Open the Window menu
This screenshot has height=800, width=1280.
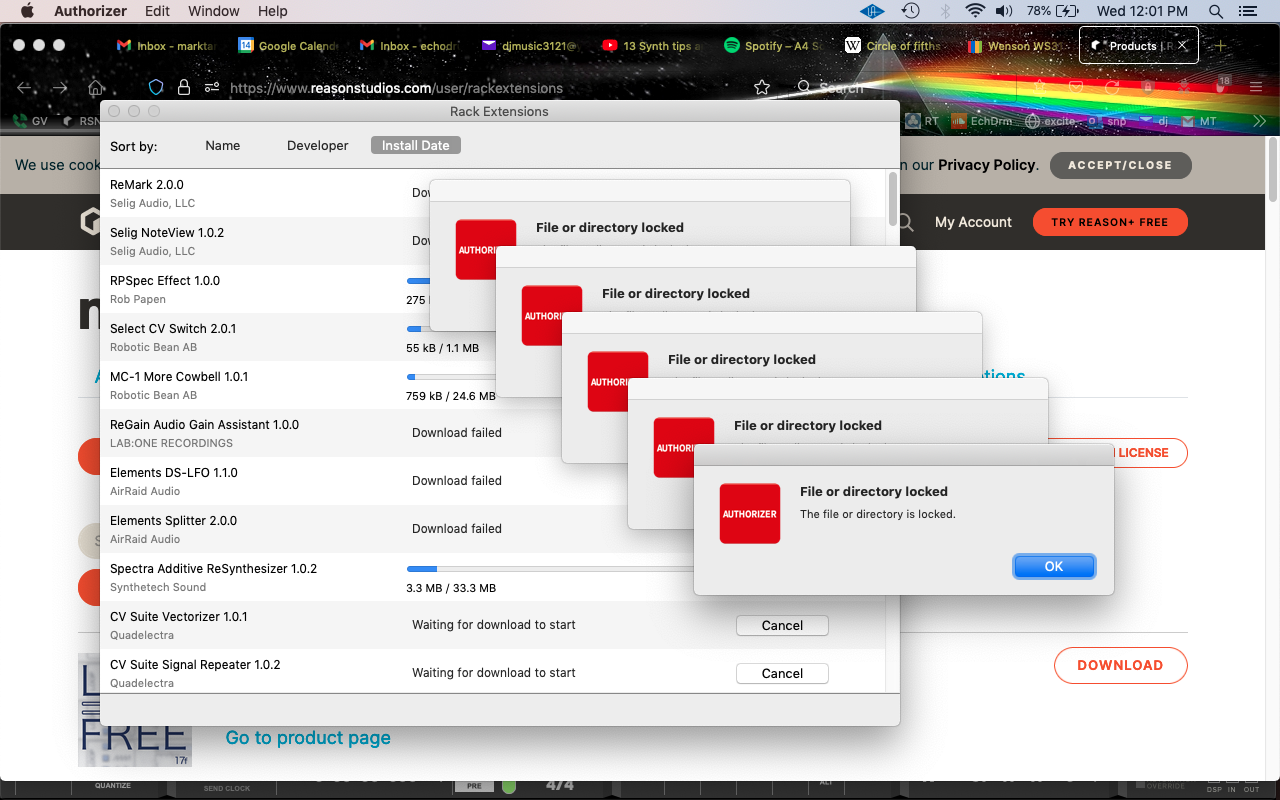214,11
